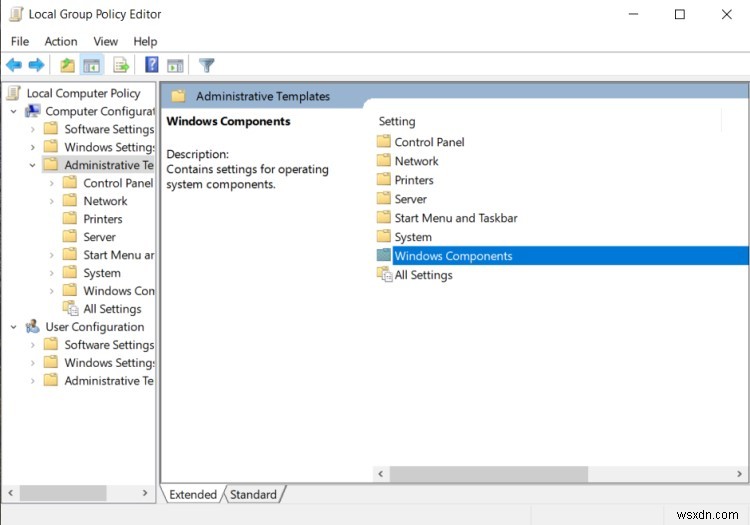750x525 pixels.
Task: Select Windows Components highlighted row
Action: point(570,256)
